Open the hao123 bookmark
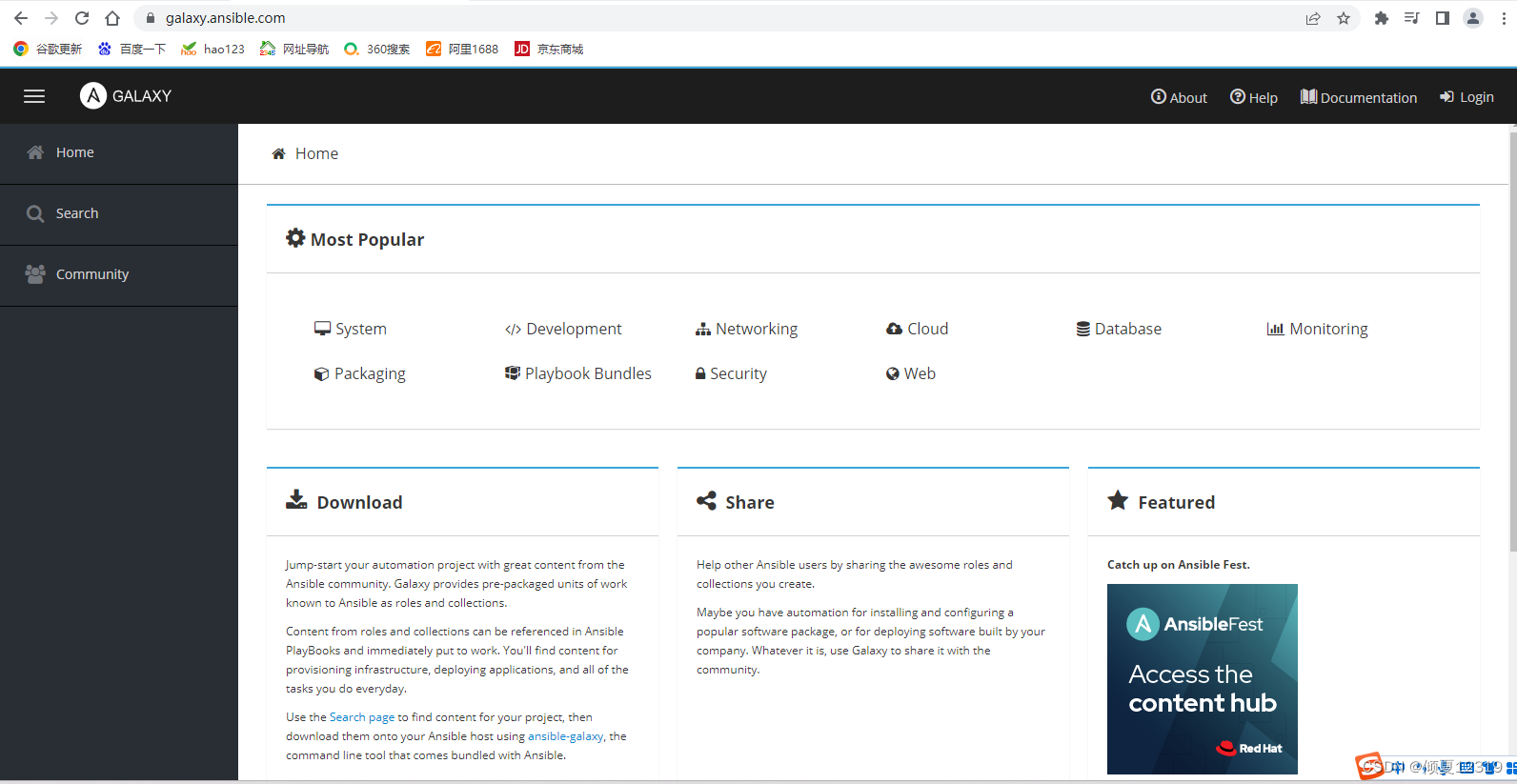1517x784 pixels. (213, 49)
